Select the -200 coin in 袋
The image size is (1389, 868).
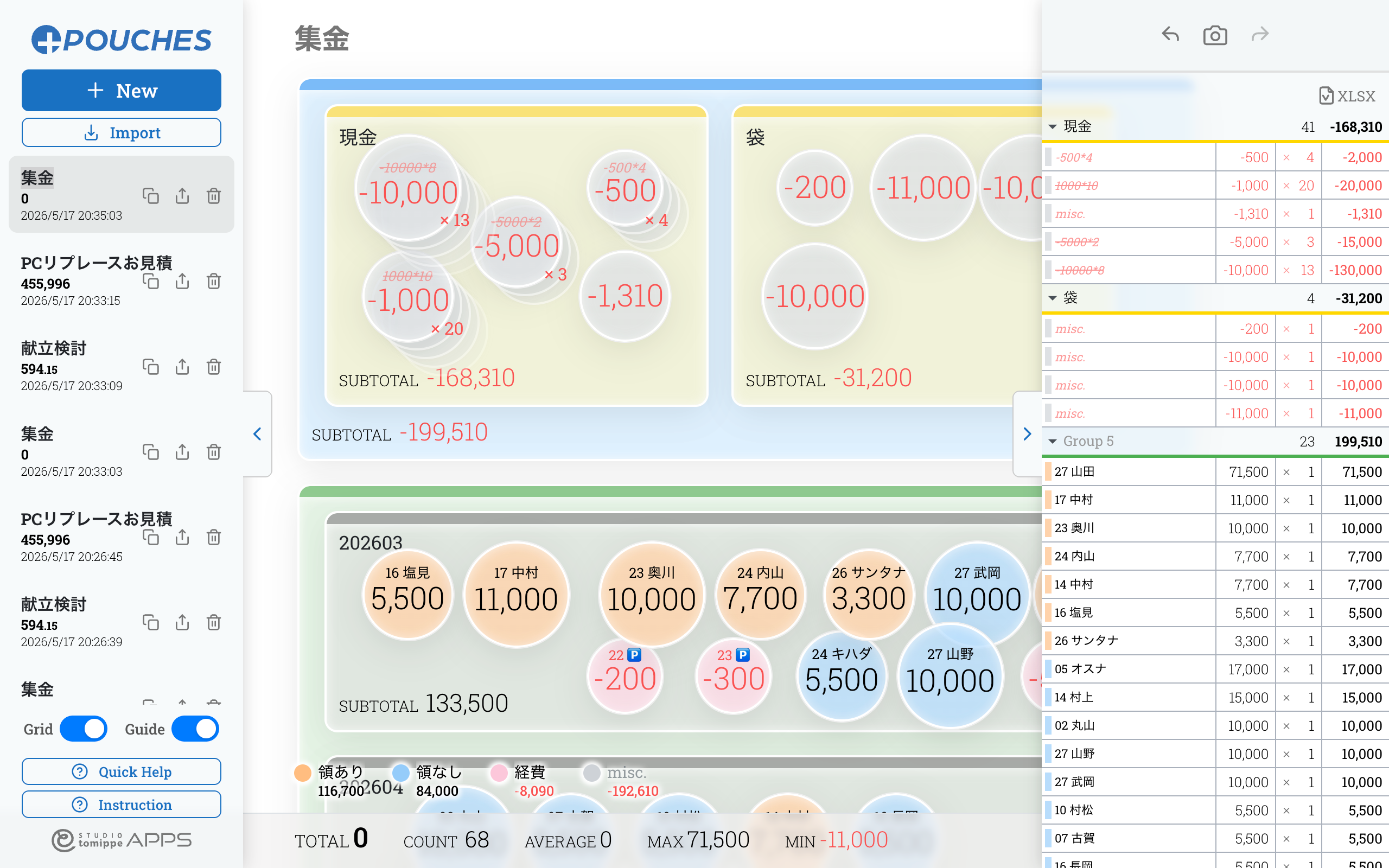(815, 188)
